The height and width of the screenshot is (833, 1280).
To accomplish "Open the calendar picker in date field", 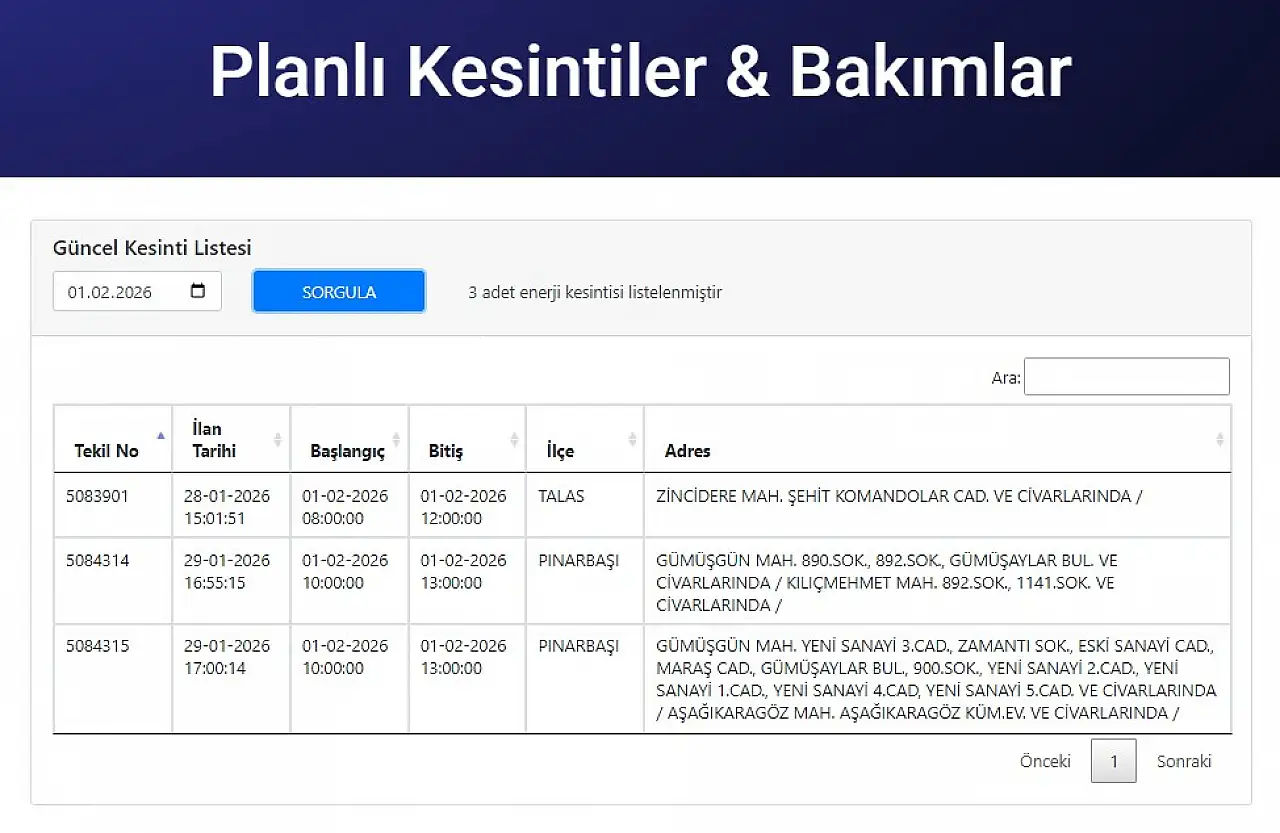I will [198, 291].
